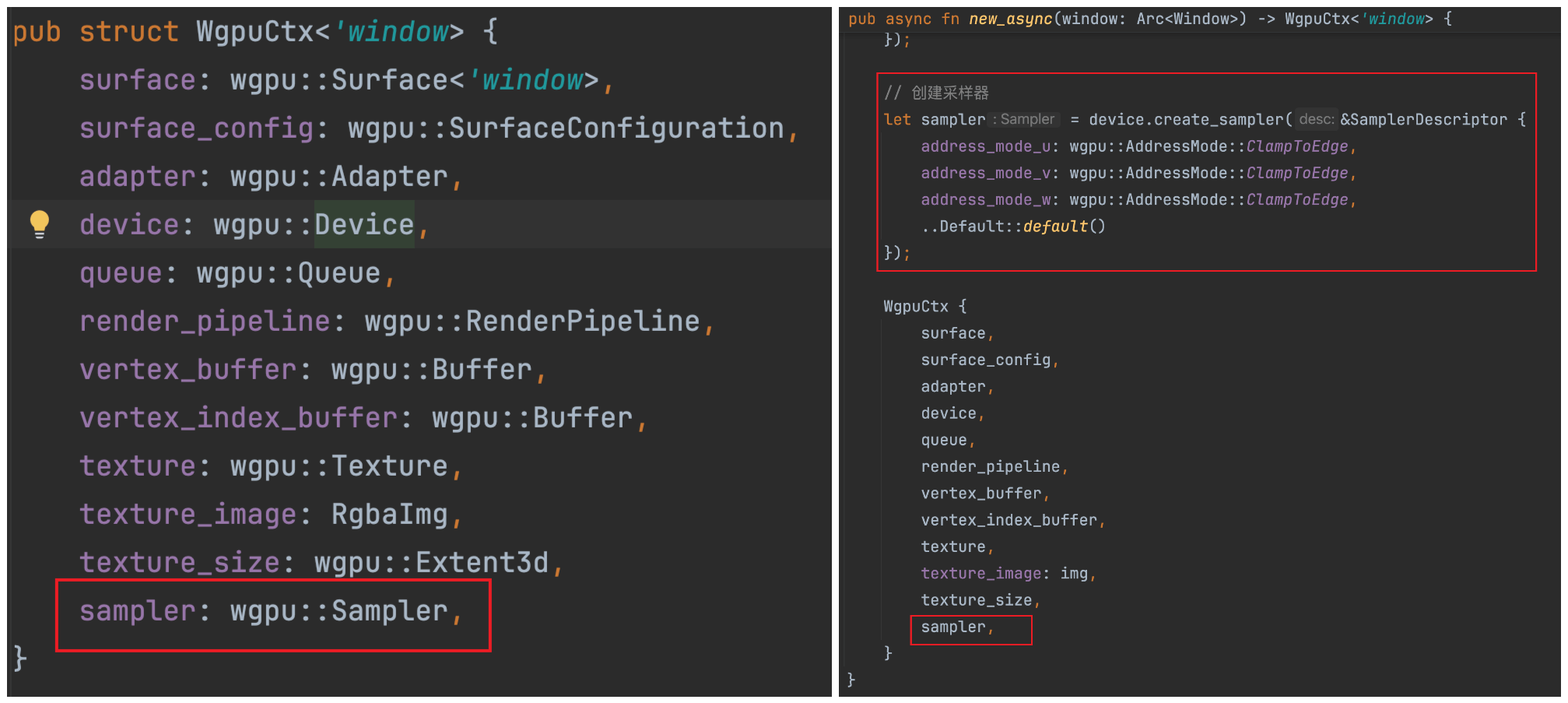Click the 'let sampler' variable name

click(953, 119)
